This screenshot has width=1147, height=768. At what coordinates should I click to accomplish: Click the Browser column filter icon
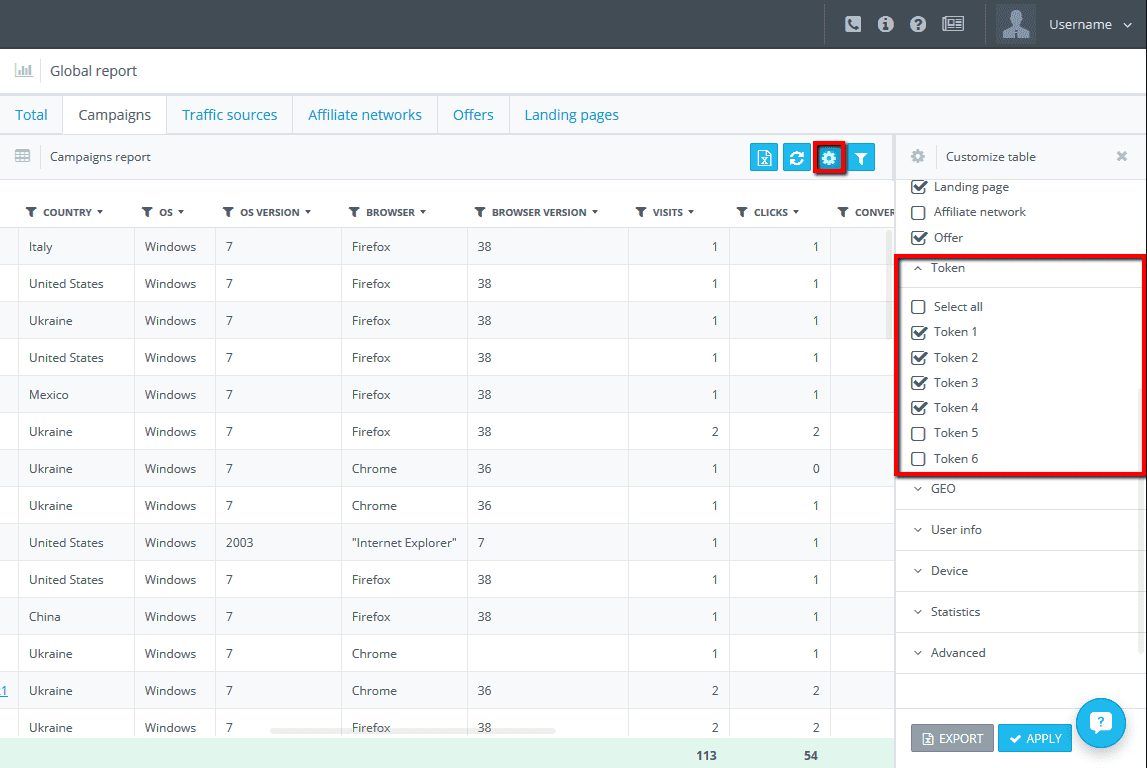354,212
